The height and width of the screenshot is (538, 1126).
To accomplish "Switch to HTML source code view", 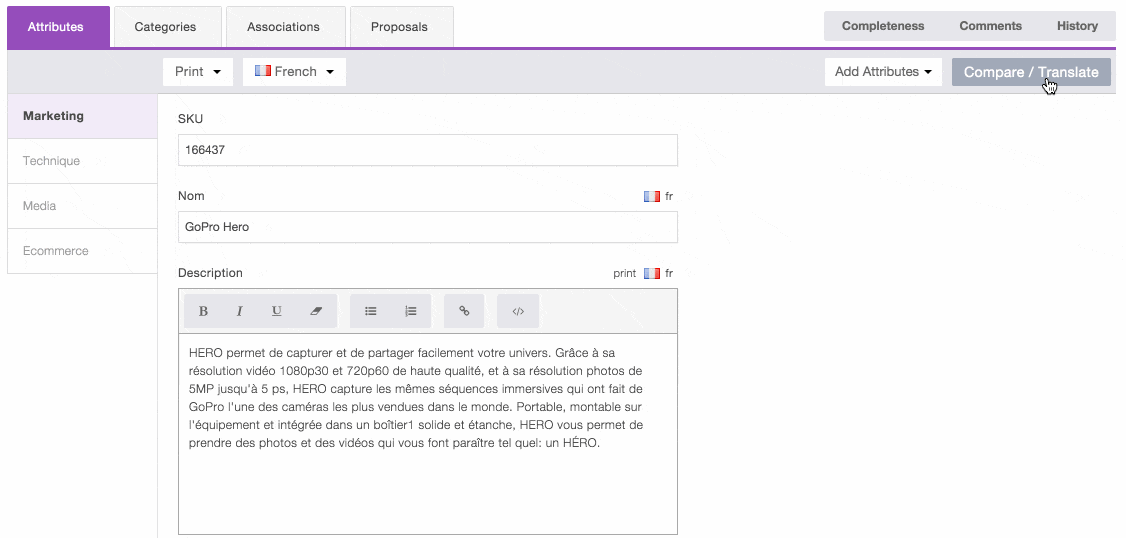I will 518,311.
